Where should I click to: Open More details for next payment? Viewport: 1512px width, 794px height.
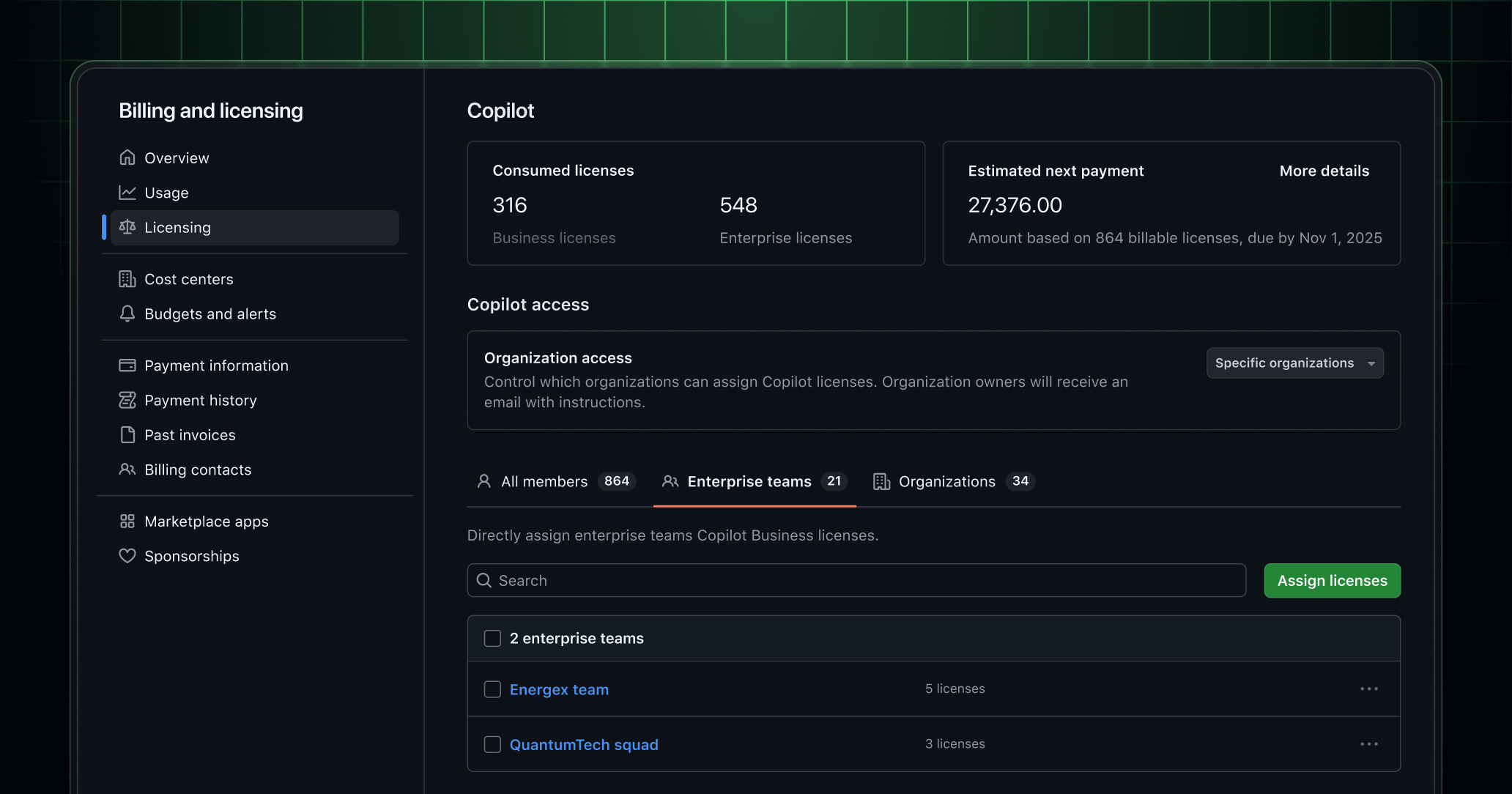tap(1324, 171)
